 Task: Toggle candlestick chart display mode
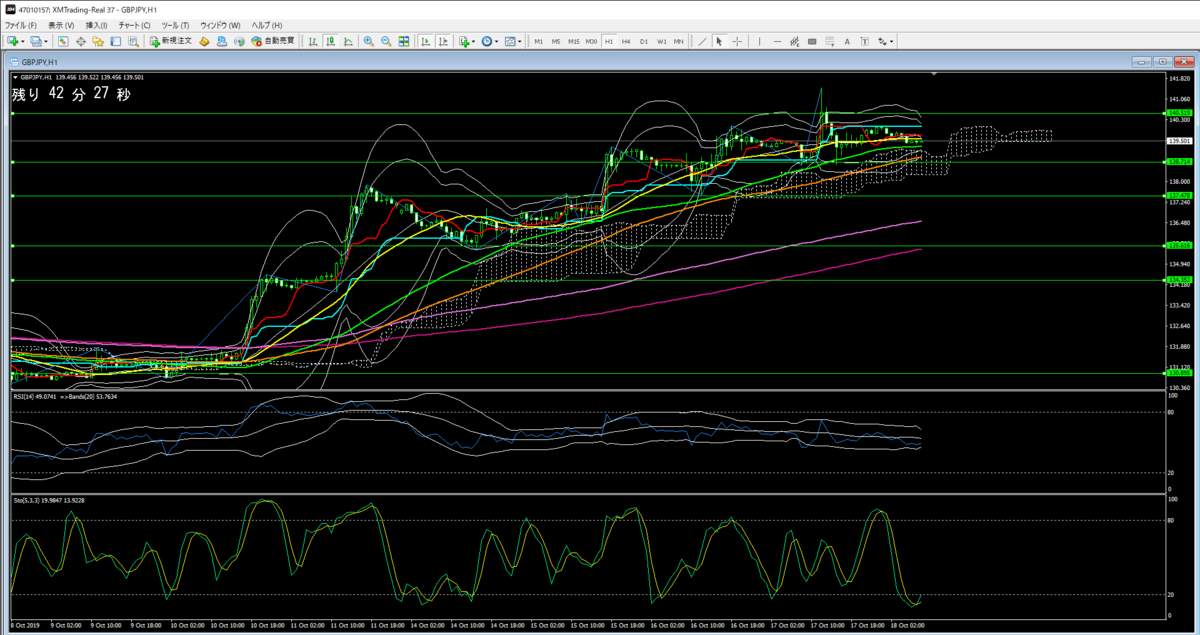coord(330,41)
